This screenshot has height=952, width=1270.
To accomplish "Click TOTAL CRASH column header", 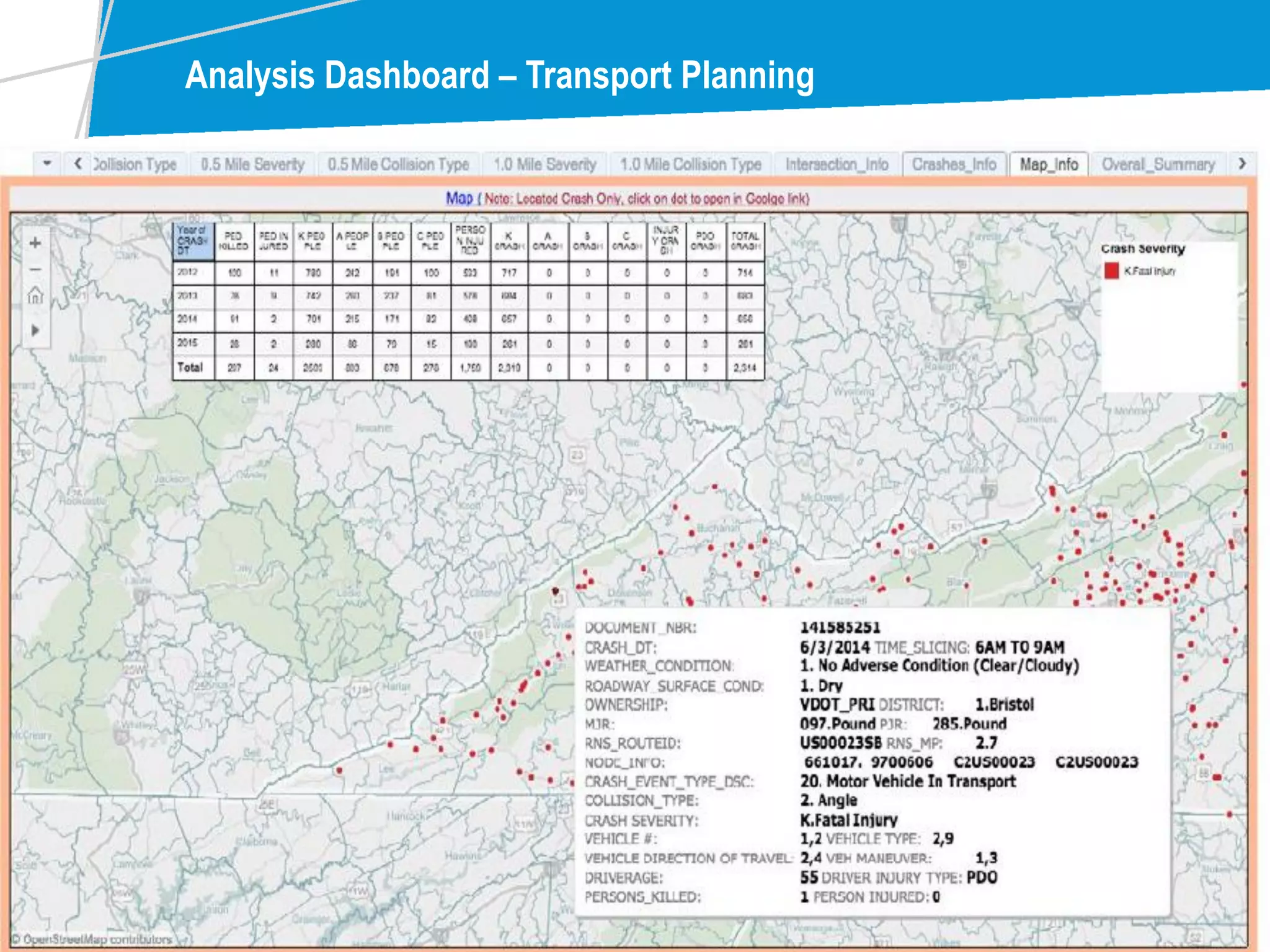I will click(x=745, y=240).
